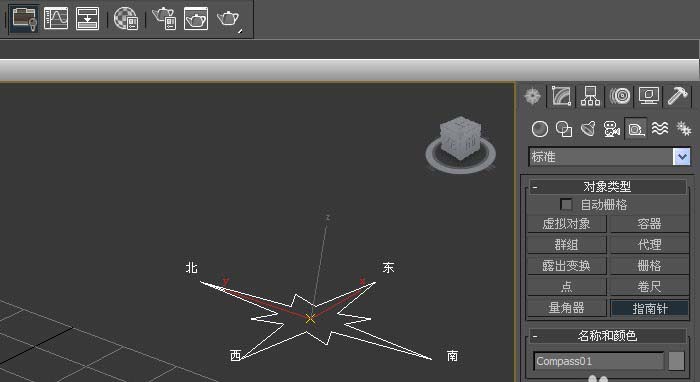Select the Lights category icon
The width and height of the screenshot is (700, 382).
588,129
